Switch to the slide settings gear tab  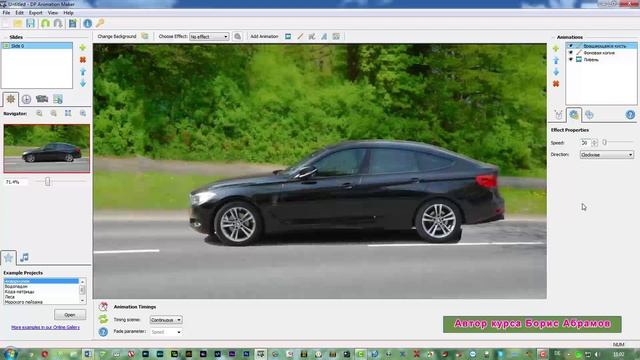click(11, 99)
